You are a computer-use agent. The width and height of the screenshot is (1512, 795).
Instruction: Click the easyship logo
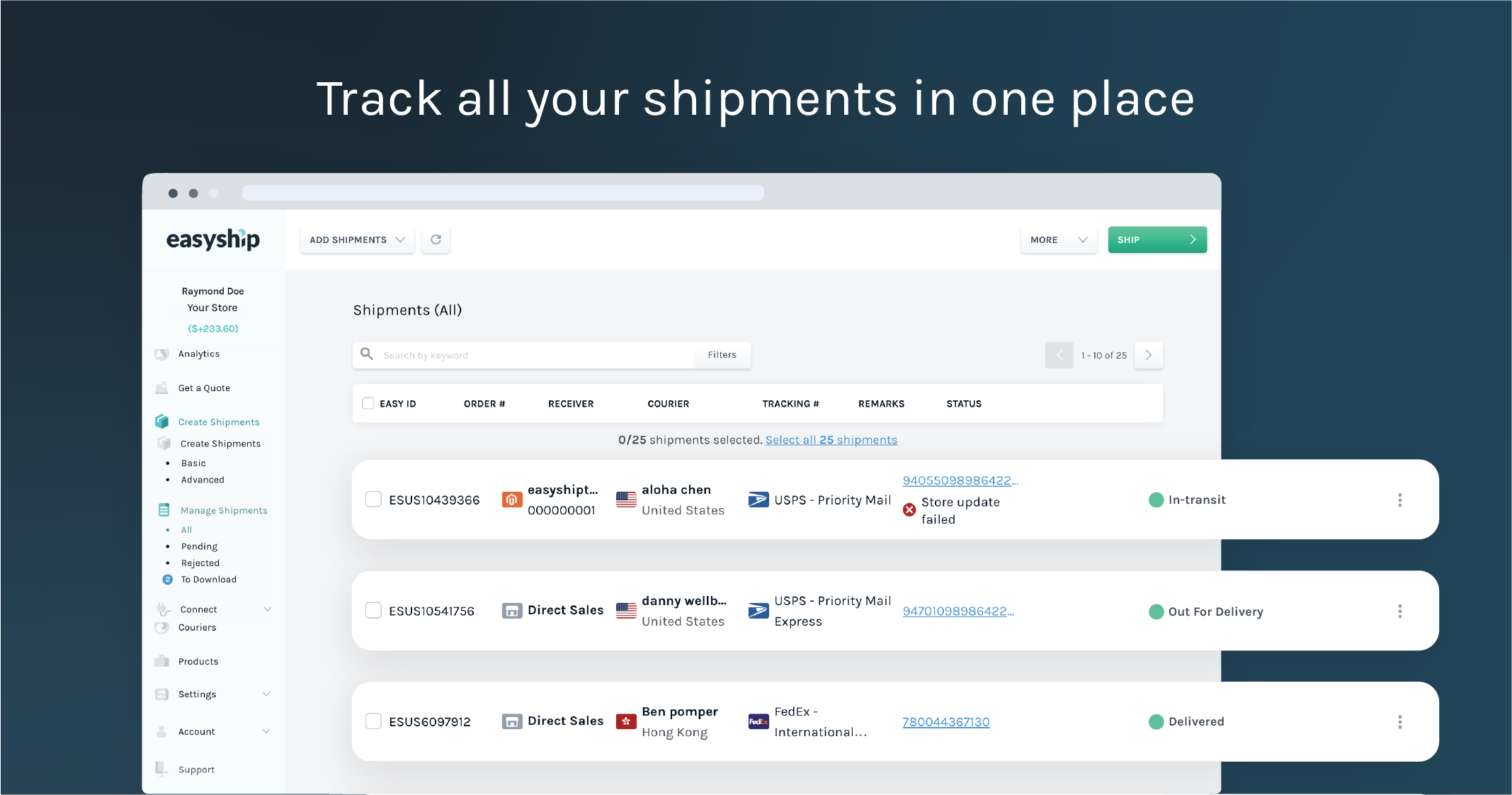pos(213,239)
